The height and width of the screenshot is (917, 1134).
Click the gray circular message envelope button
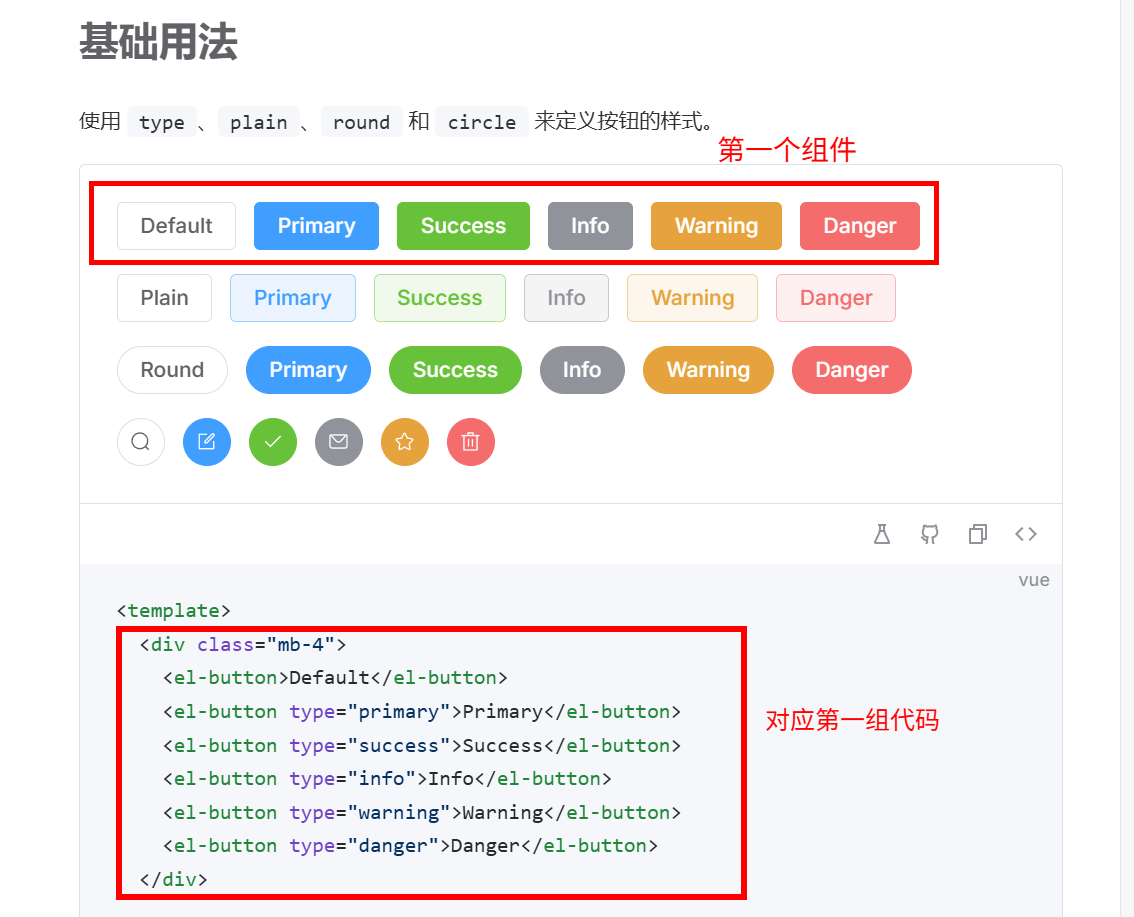pos(339,442)
